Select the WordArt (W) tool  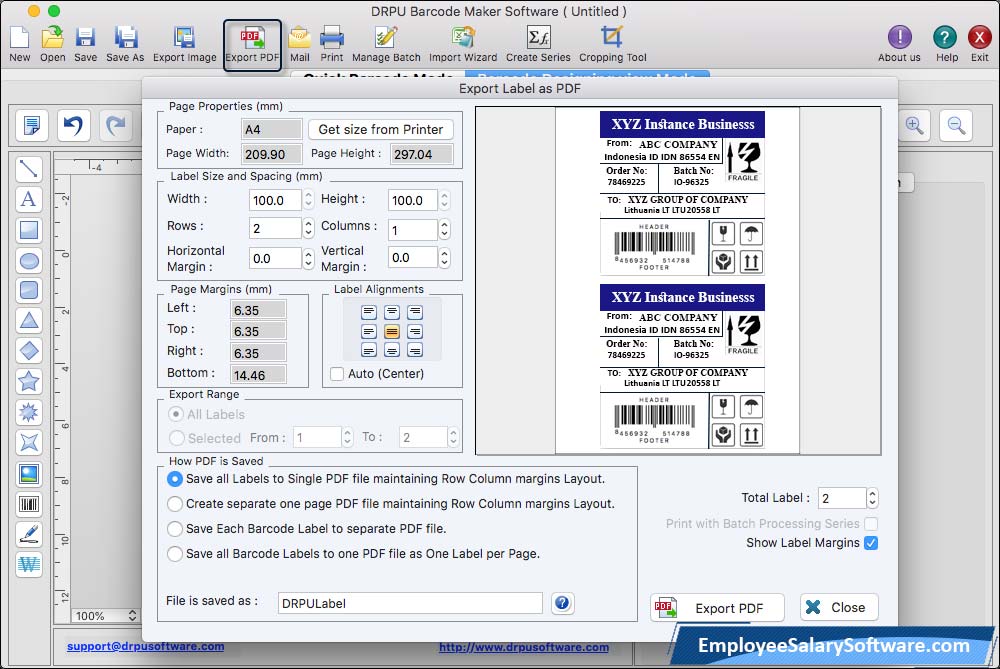(29, 564)
